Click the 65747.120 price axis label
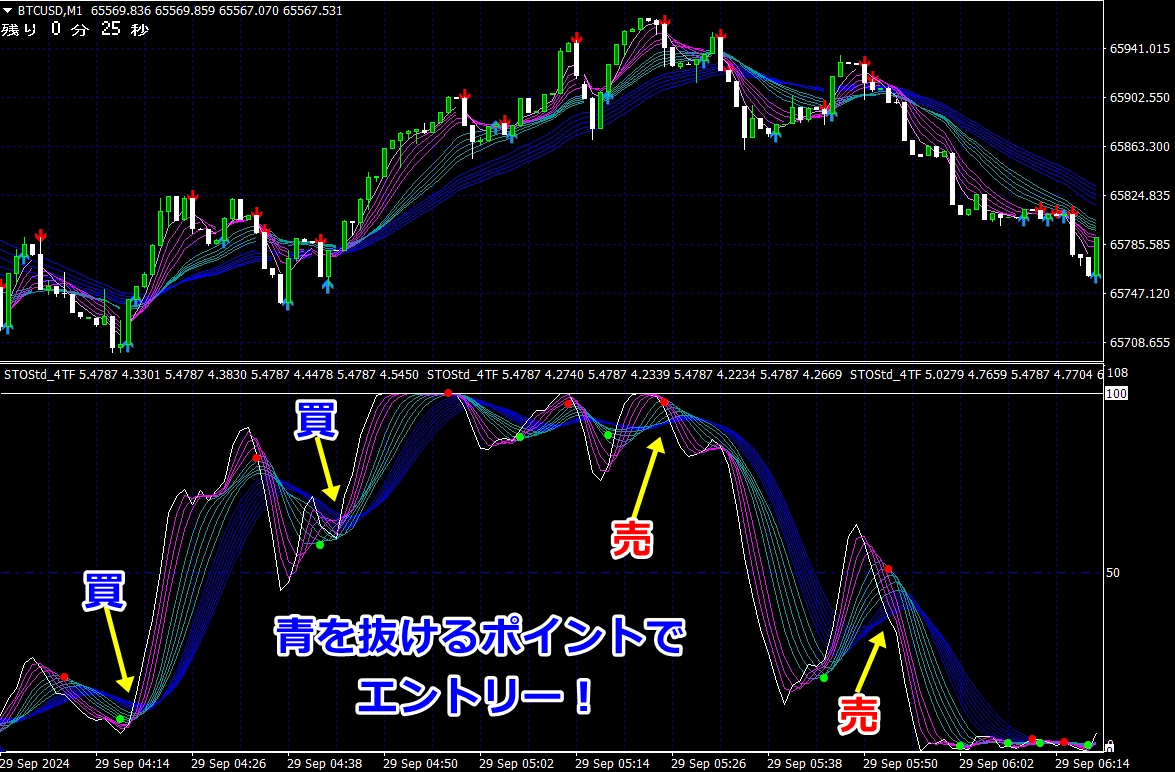The width and height of the screenshot is (1175, 772). pyautogui.click(x=1139, y=293)
